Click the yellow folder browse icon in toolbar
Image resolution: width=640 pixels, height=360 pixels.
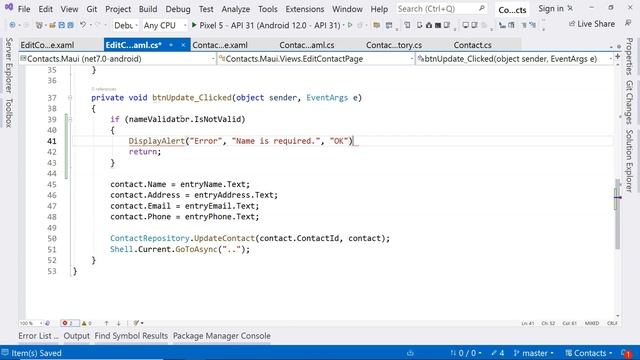pos(377,25)
